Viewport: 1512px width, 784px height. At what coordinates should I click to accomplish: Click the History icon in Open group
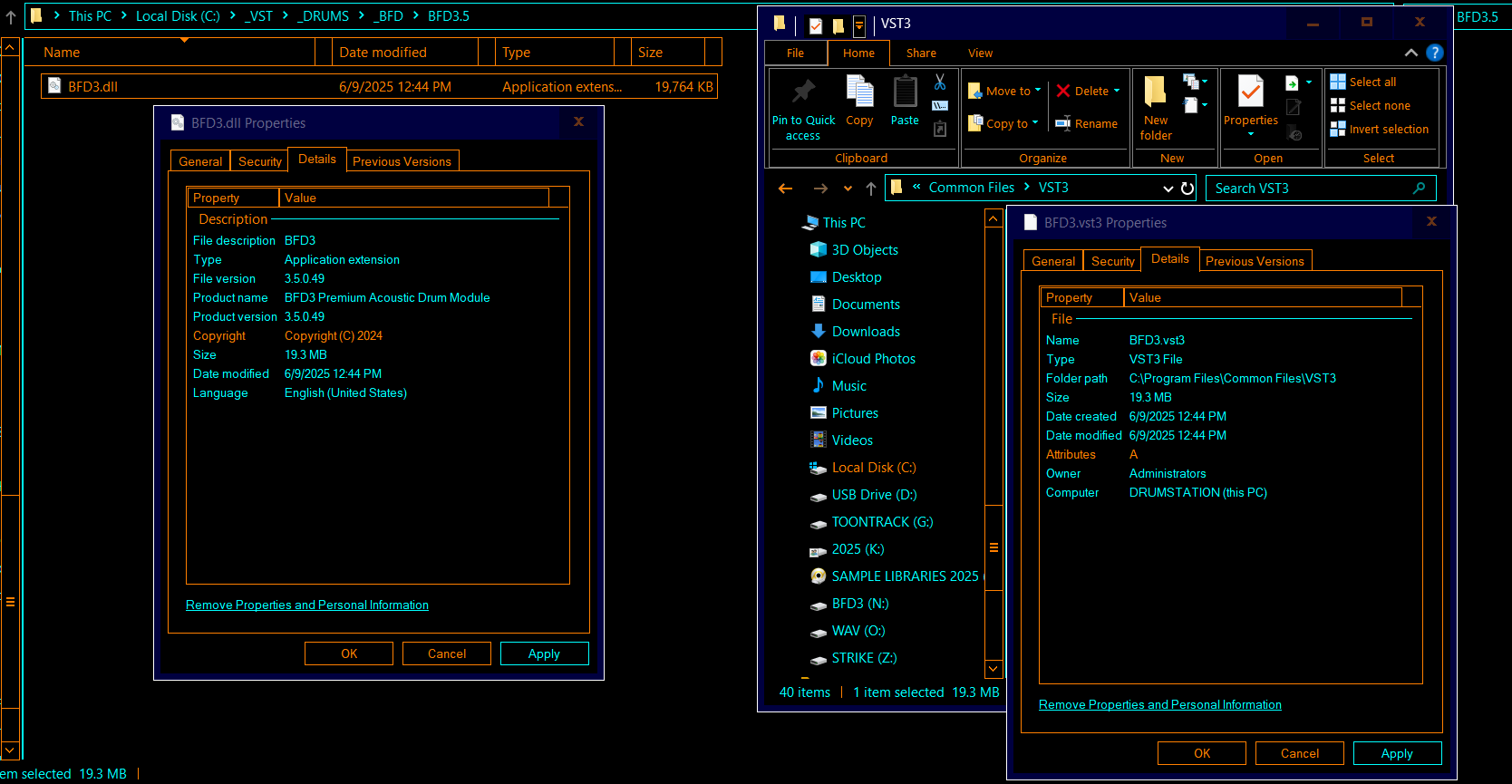point(1294,133)
